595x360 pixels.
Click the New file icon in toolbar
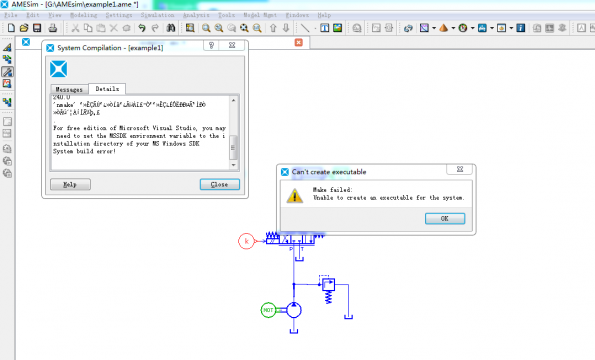[11, 28]
